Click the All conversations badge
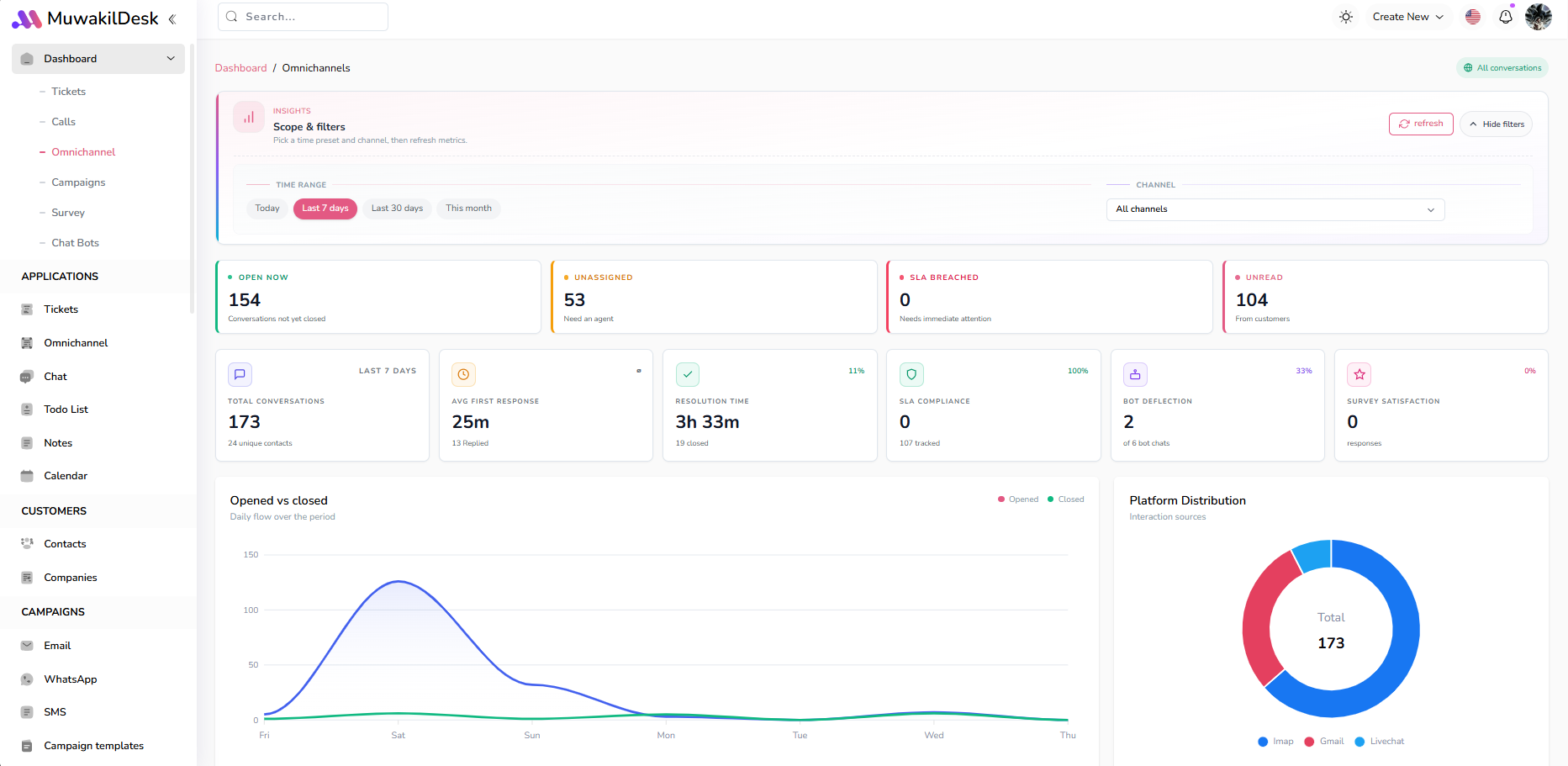This screenshot has width=1568, height=766. [1502, 68]
